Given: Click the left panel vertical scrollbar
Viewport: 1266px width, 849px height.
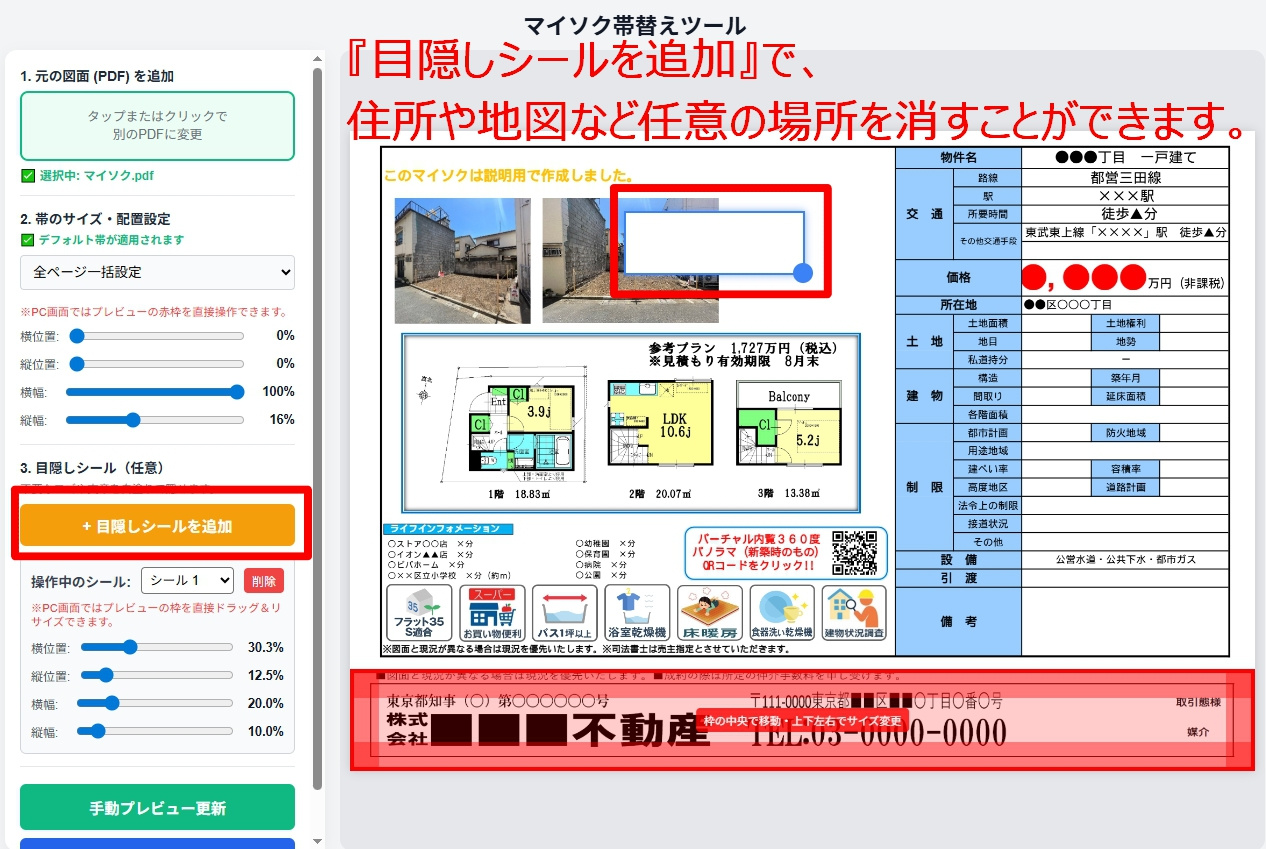Looking at the screenshot, I should 317,430.
